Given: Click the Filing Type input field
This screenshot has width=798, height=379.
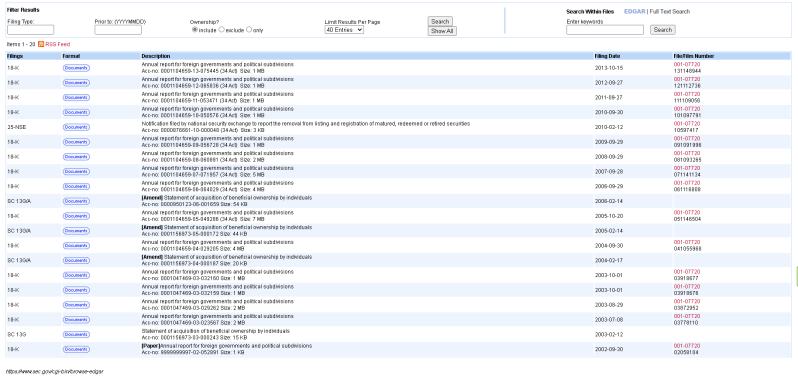Looking at the screenshot, I should 31,30.
